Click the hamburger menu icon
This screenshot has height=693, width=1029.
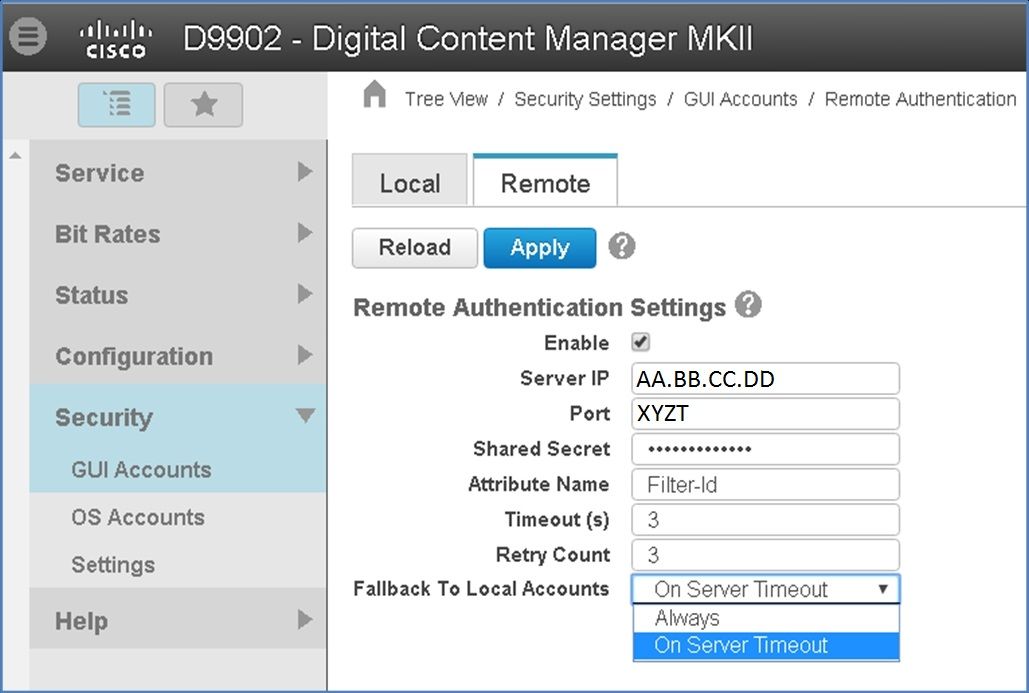pos(28,37)
